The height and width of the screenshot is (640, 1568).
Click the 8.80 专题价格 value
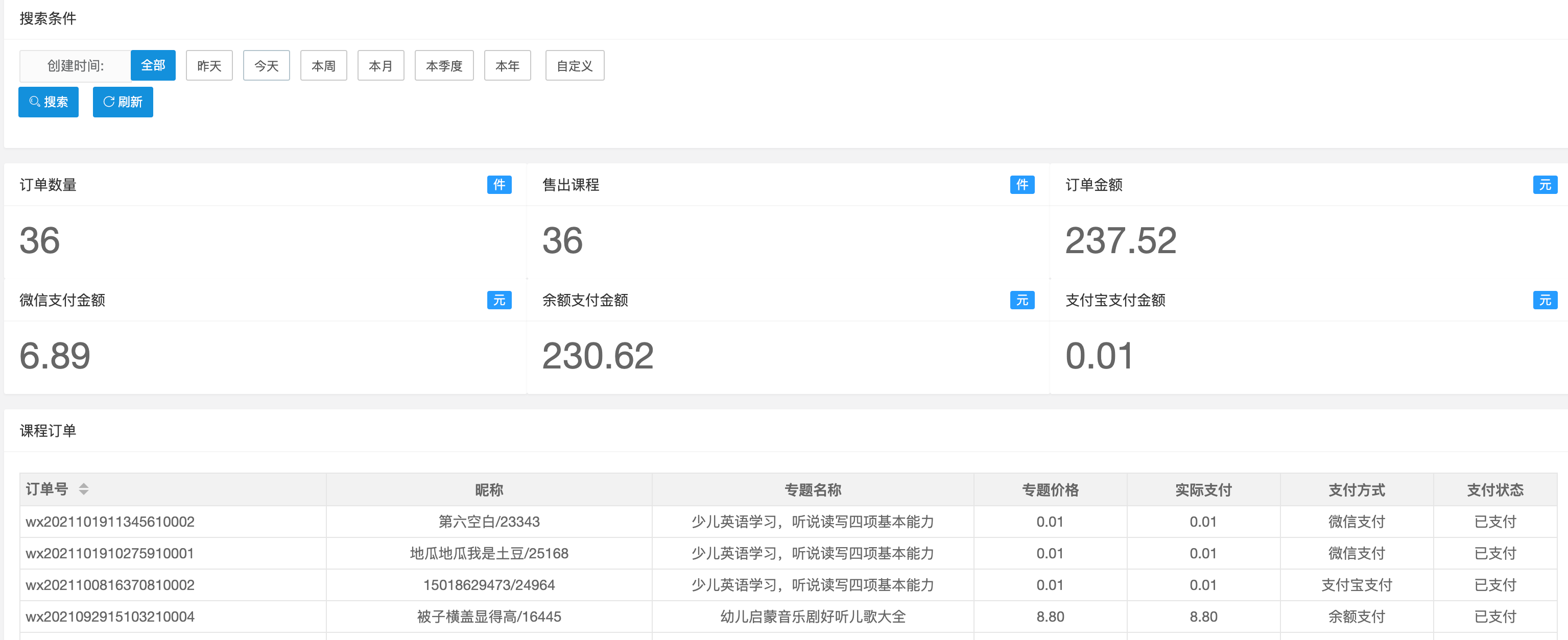(1051, 617)
